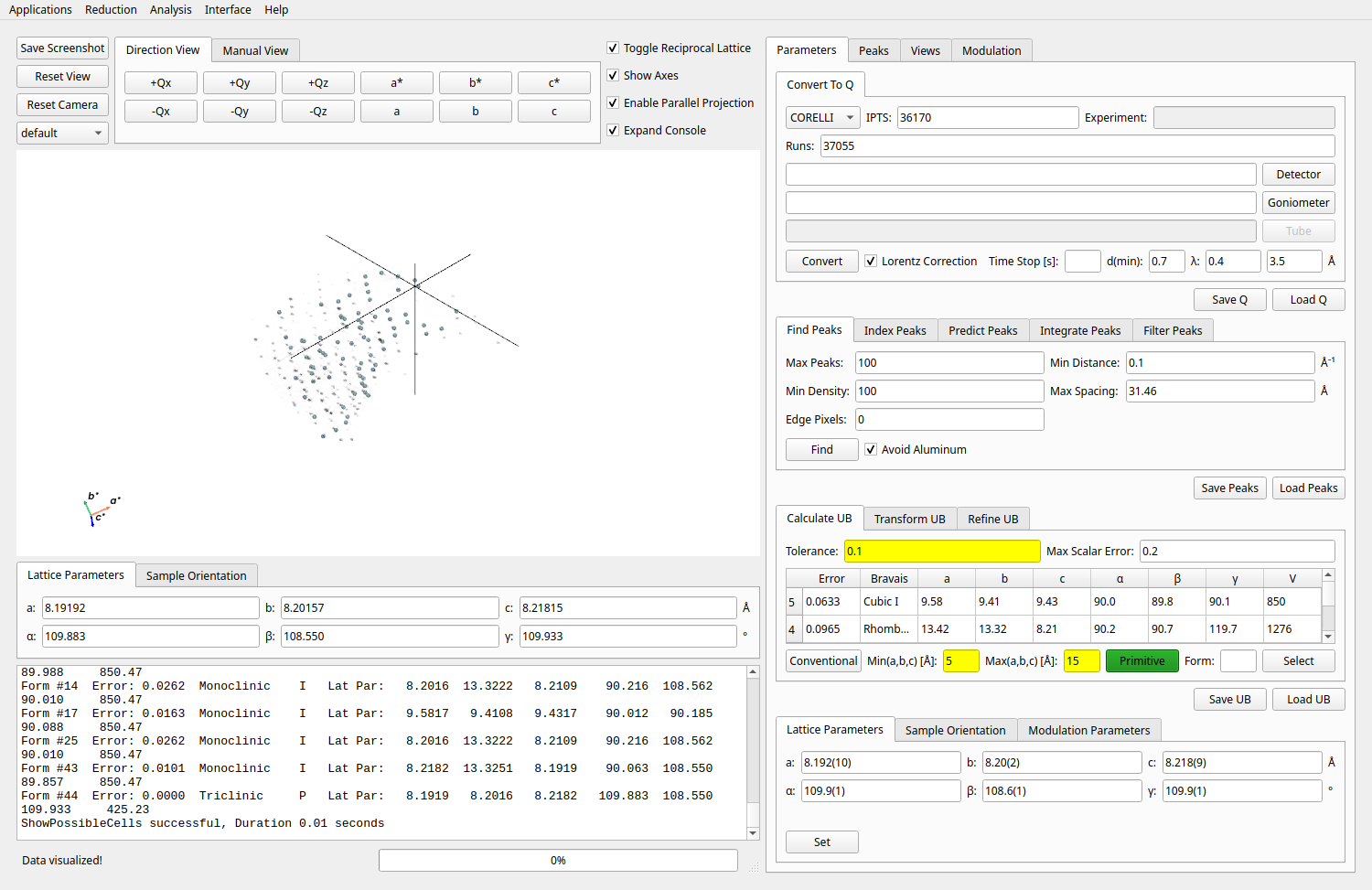This screenshot has height=890, width=1372.
Task: Click the Goniometer button
Action: pyautogui.click(x=1299, y=202)
